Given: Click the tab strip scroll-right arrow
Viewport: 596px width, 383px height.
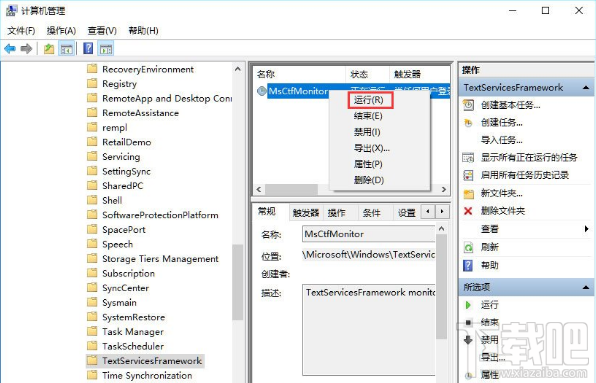Looking at the screenshot, I should click(x=442, y=211).
